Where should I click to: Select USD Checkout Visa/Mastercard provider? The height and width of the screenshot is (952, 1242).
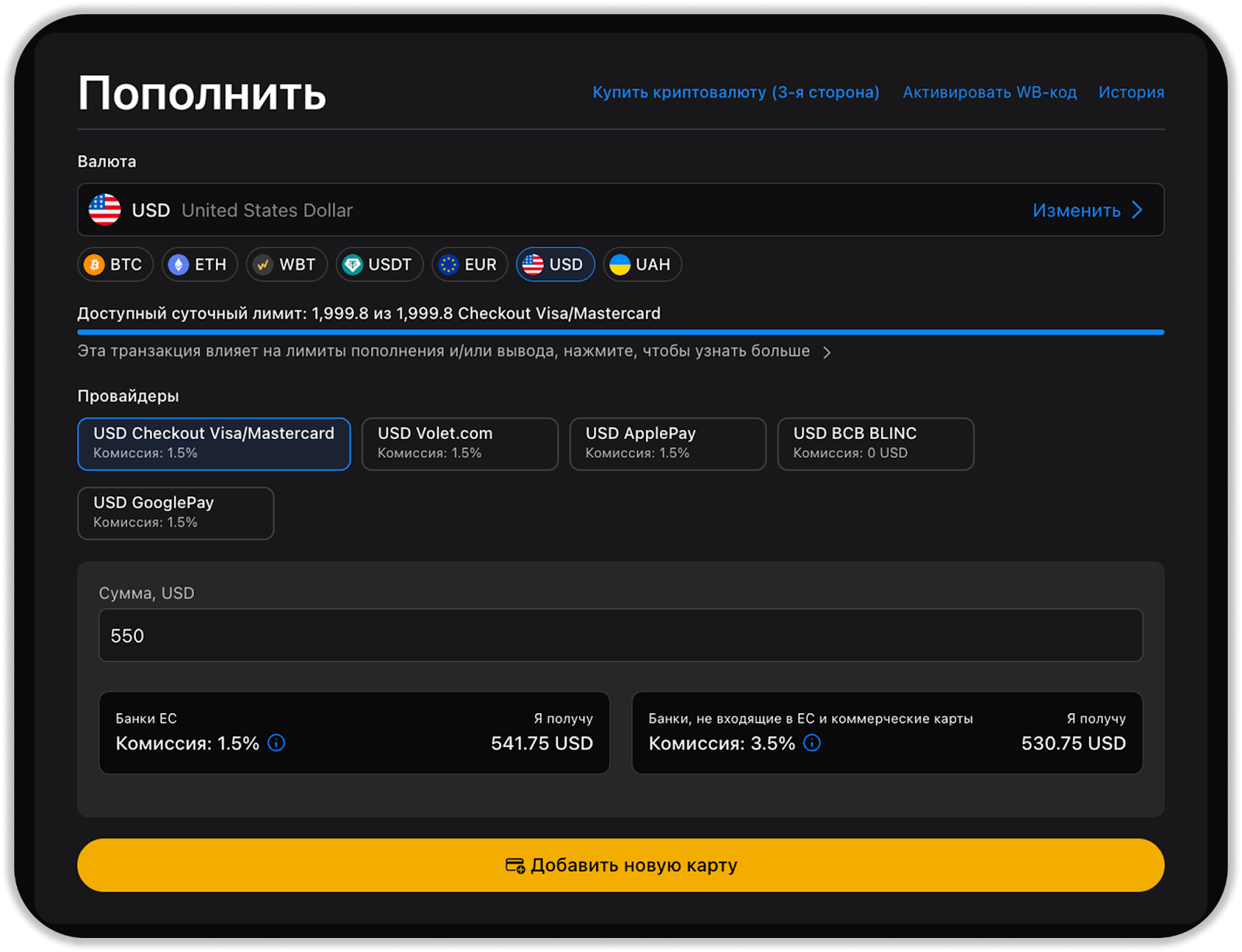[x=213, y=444]
